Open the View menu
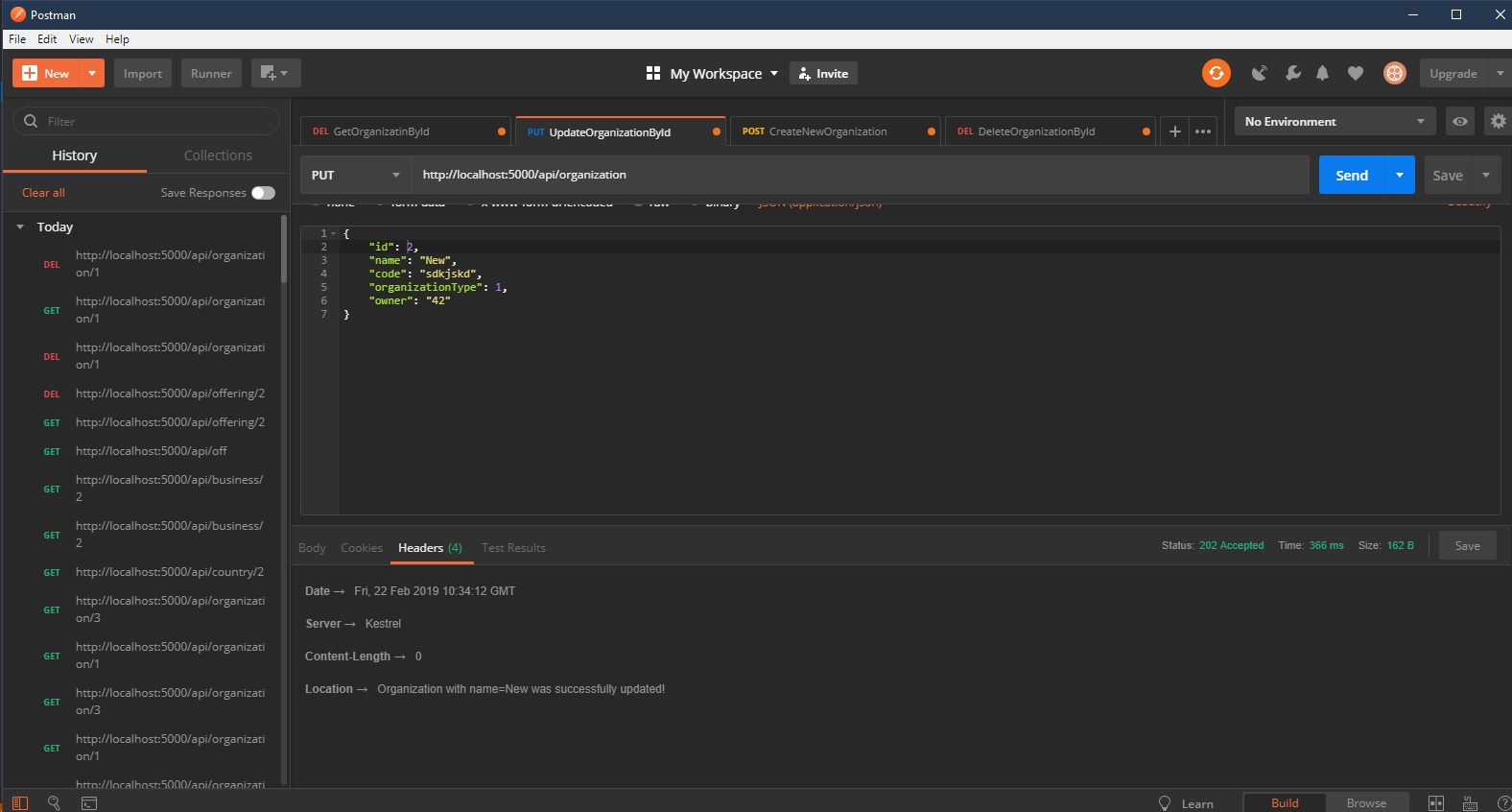This screenshot has height=812, width=1512. tap(82, 39)
